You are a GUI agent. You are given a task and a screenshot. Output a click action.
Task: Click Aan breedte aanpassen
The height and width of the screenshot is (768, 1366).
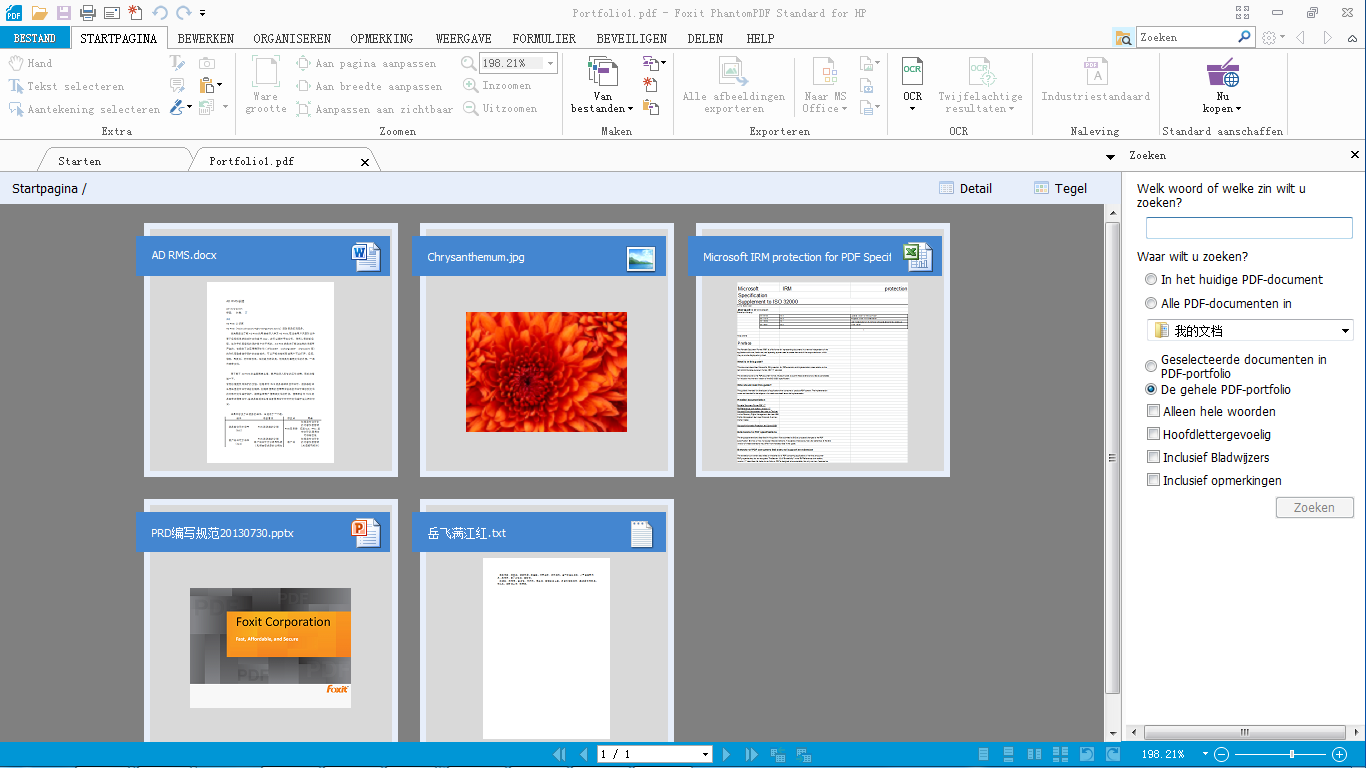[369, 87]
